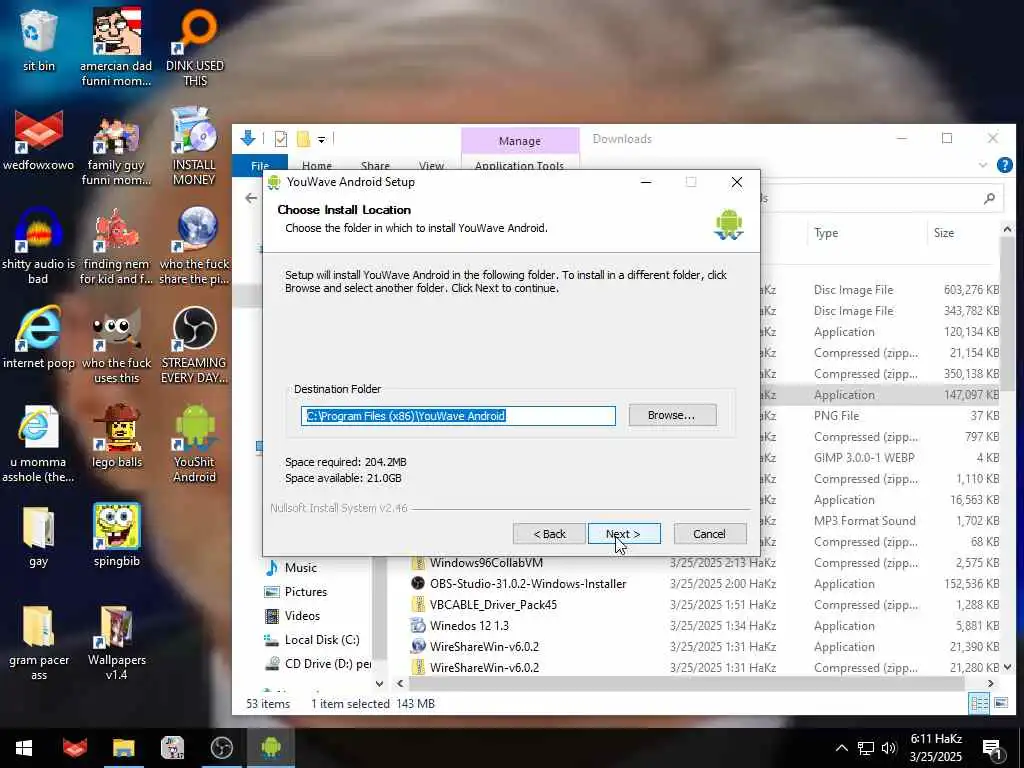Click the Back button in setup
This screenshot has width=1024, height=768.
549,534
